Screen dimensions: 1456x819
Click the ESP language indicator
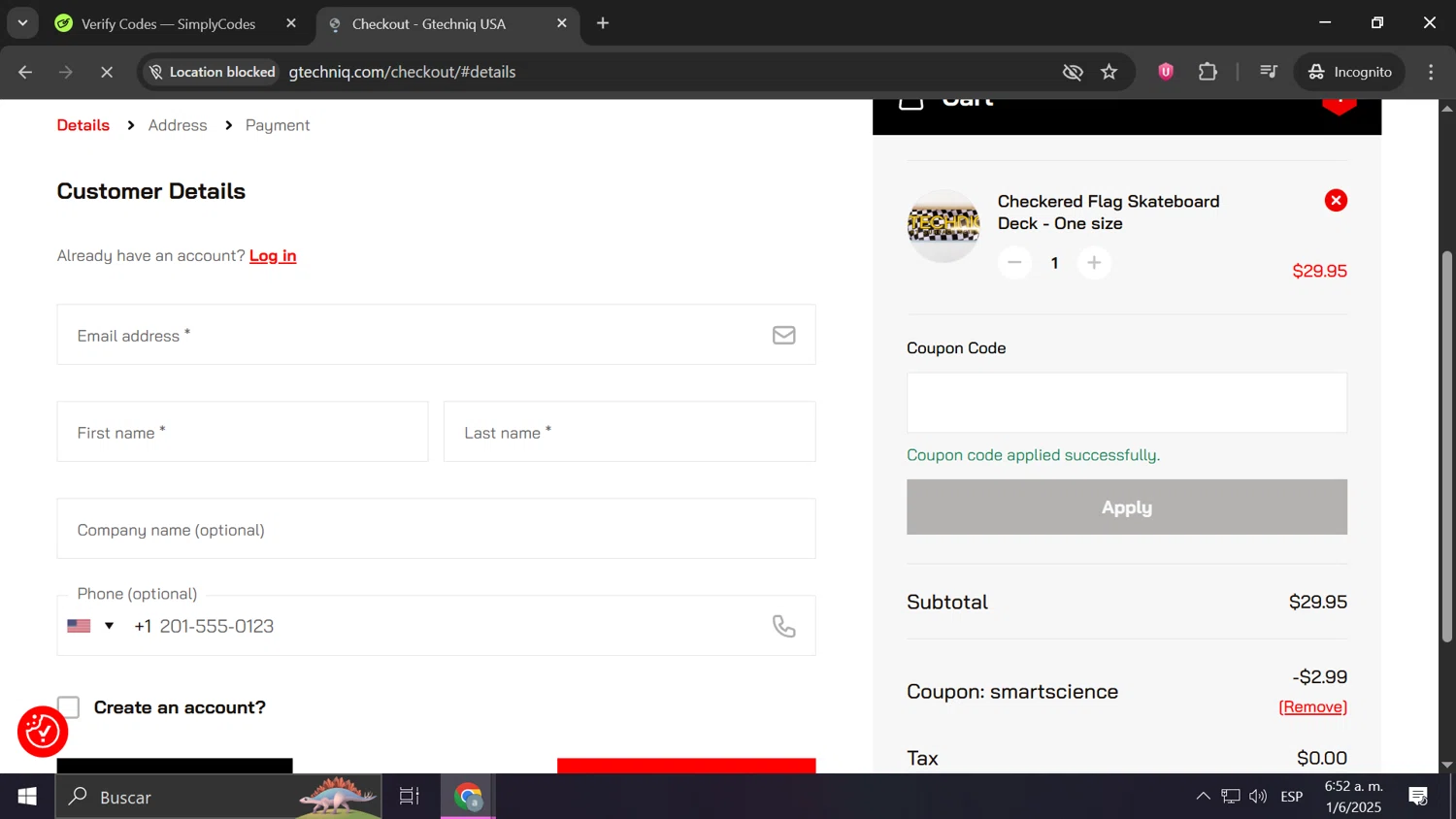[1291, 797]
